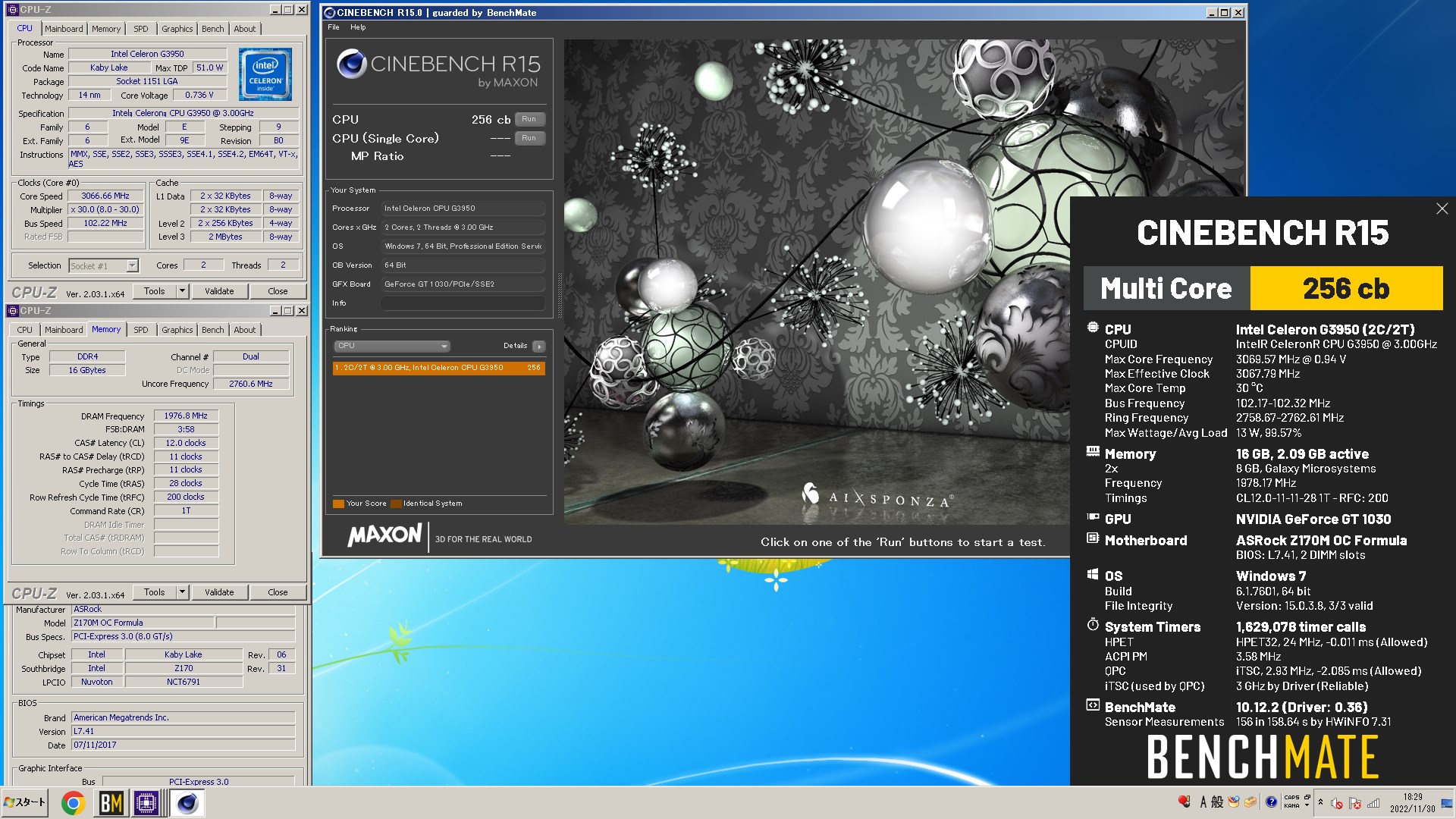
Task: Open the IME pad icon
Action: pos(1234,802)
